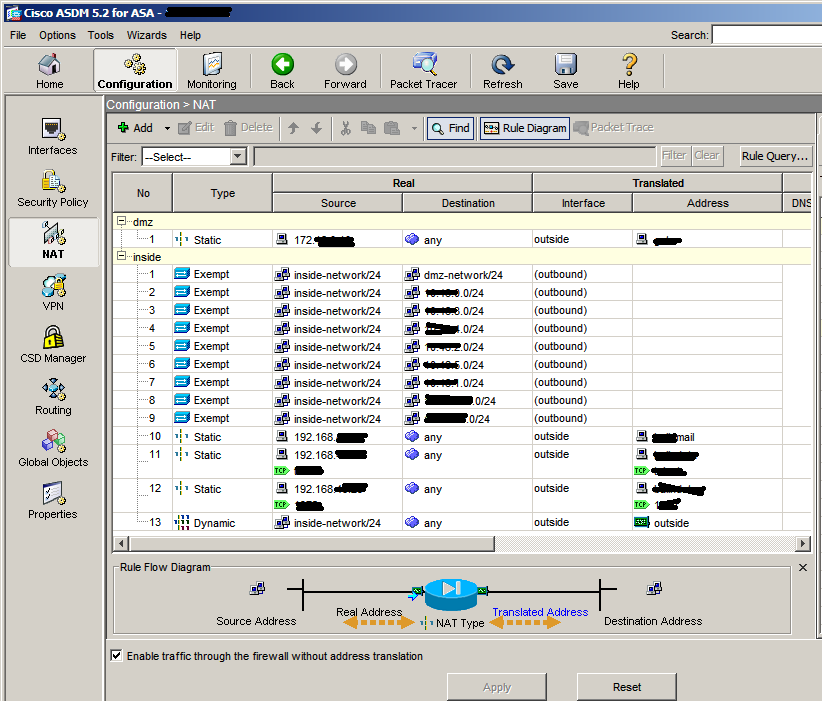Open the Help menu

pyautogui.click(x=190, y=35)
